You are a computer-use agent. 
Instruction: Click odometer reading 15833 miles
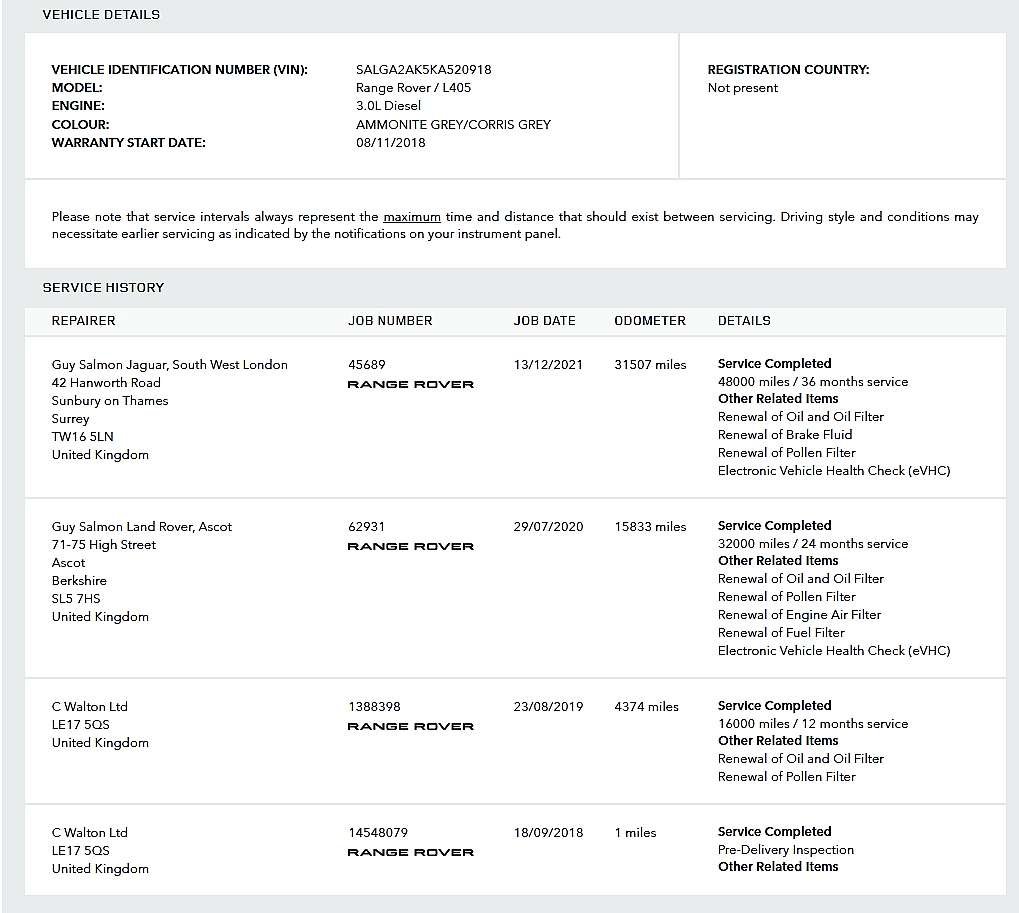point(650,526)
